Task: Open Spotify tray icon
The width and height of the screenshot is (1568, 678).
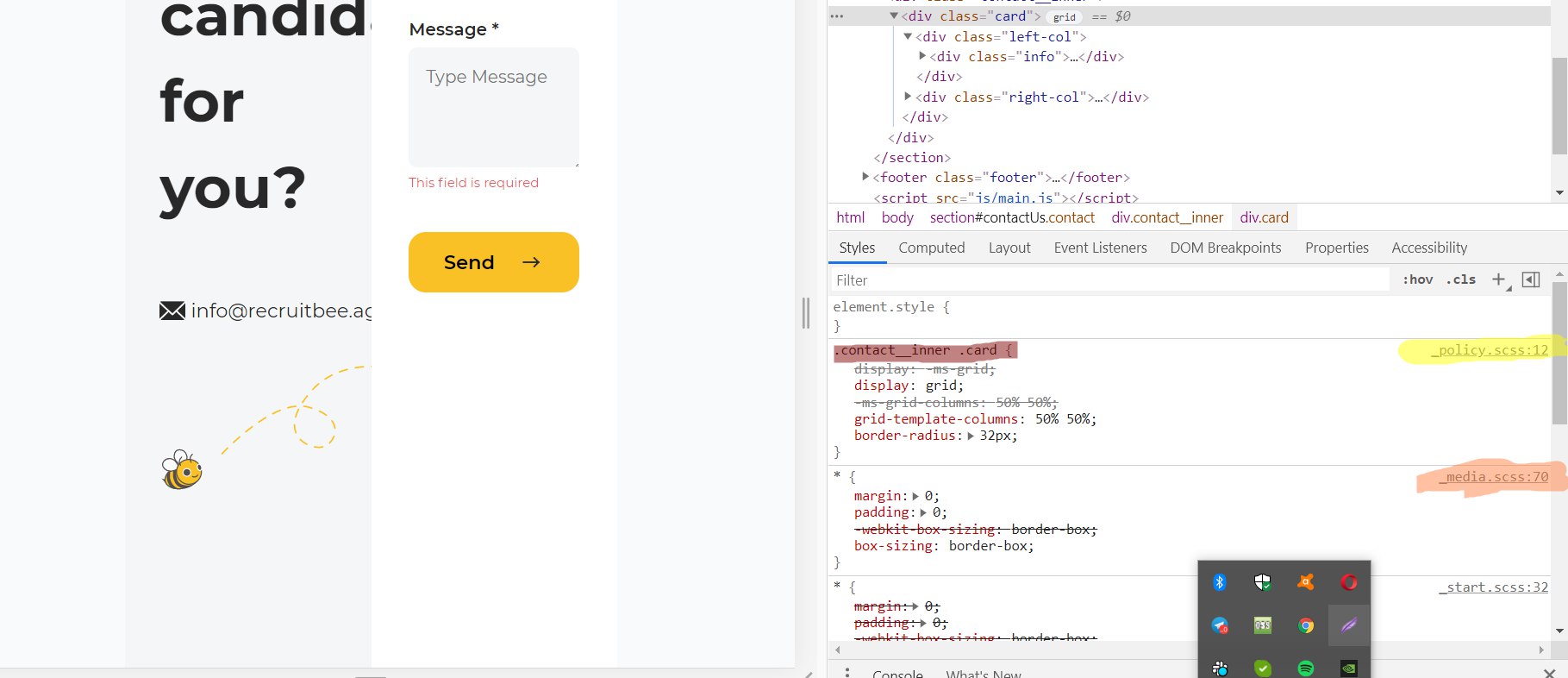Action: (1305, 669)
